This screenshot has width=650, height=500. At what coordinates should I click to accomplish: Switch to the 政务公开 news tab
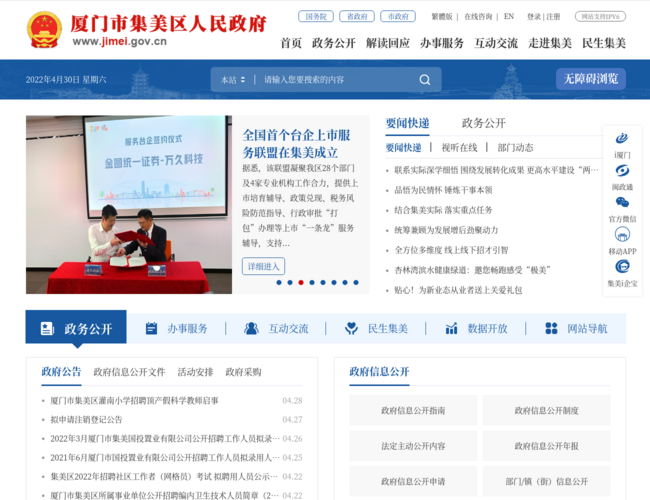click(483, 123)
